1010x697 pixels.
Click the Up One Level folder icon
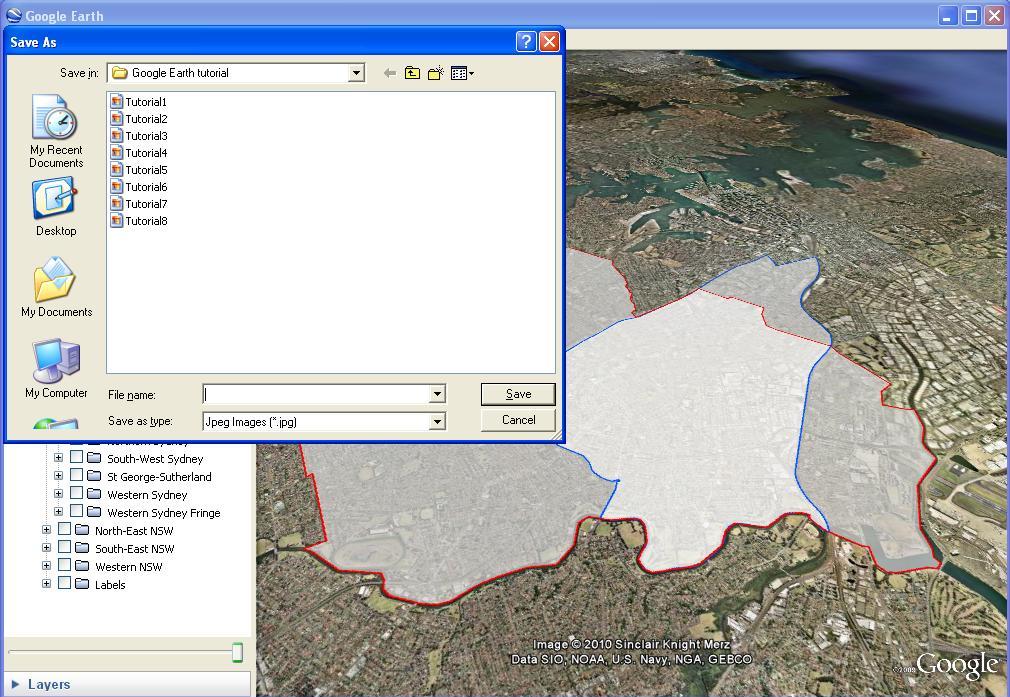pos(412,73)
